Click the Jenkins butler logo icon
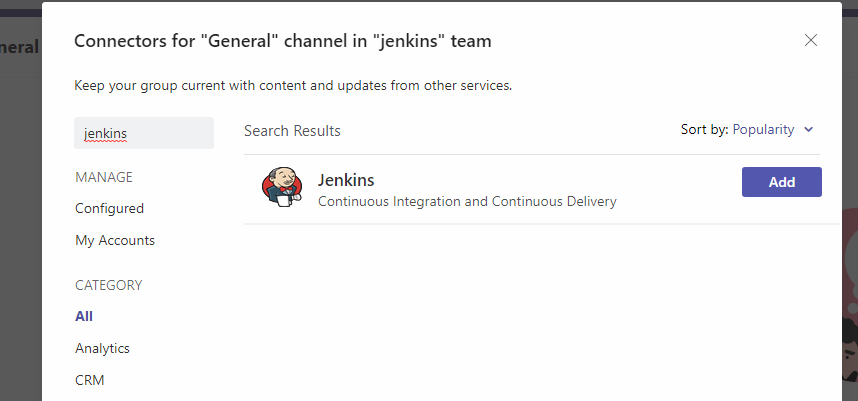858x401 pixels. tap(282, 187)
